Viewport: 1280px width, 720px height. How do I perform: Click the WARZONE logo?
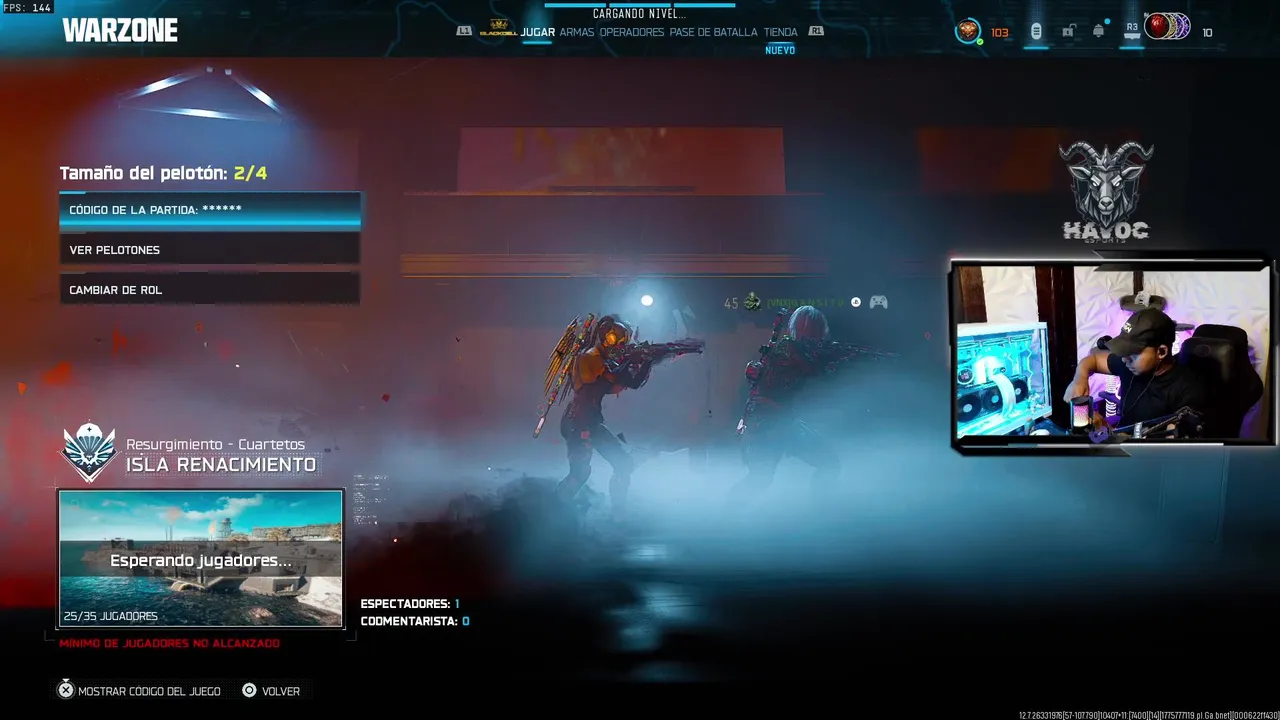(x=120, y=30)
